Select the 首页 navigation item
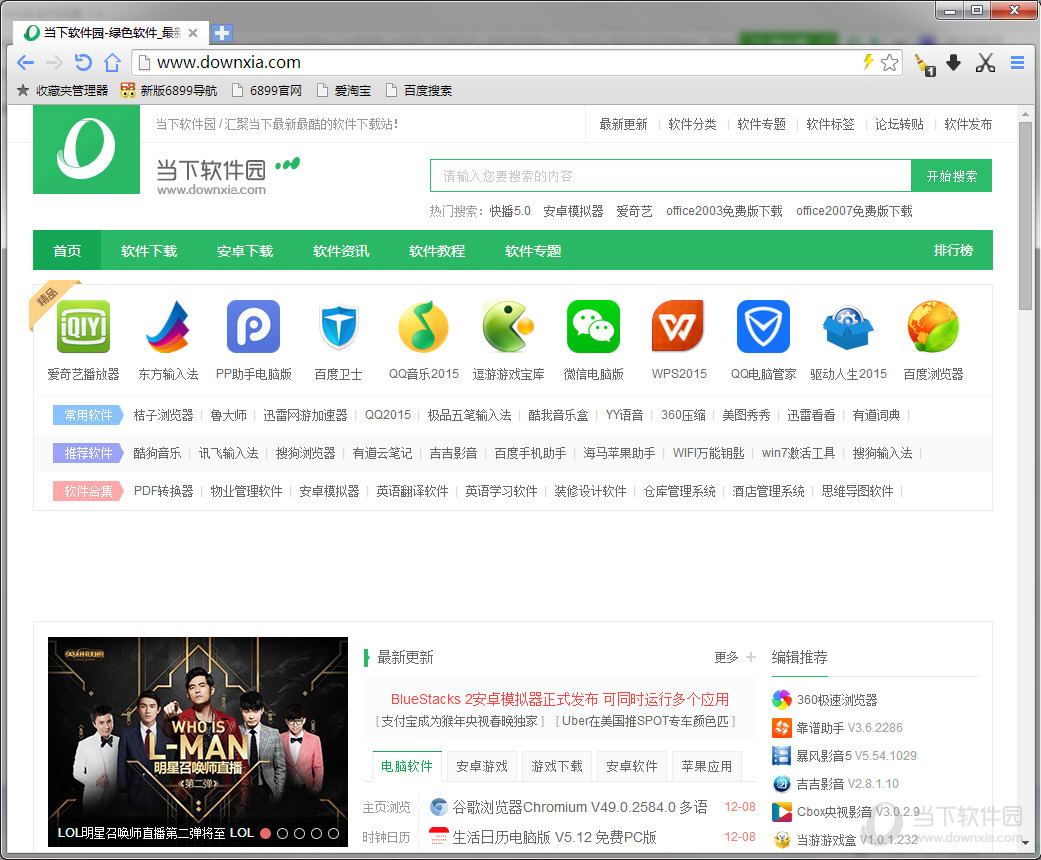 click(x=67, y=250)
